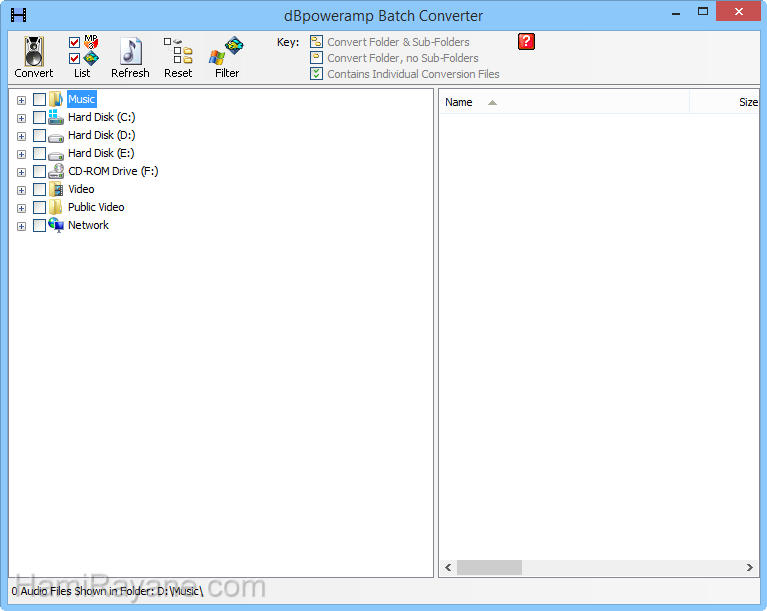Click the Hard Disk (E:) drive icon
The width and height of the screenshot is (767, 611).
tap(56, 155)
